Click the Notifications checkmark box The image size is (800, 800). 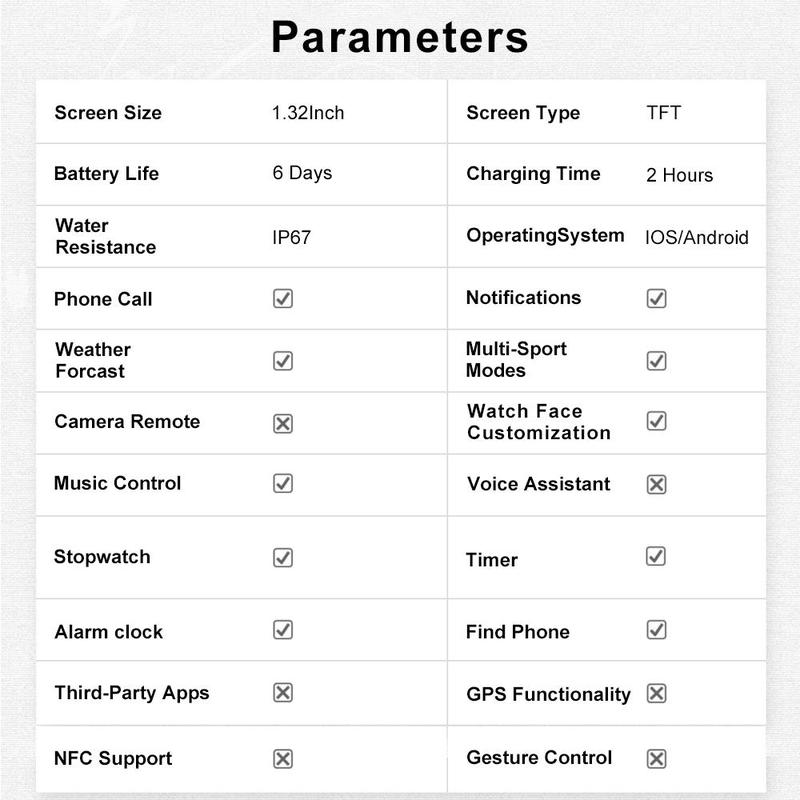coord(656,298)
